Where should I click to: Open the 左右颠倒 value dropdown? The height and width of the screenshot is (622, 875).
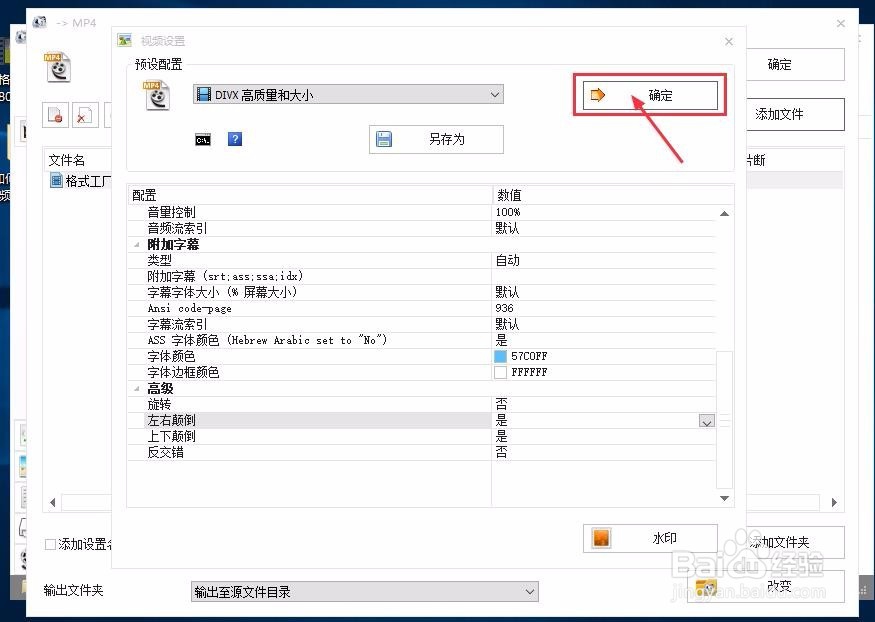coord(707,421)
